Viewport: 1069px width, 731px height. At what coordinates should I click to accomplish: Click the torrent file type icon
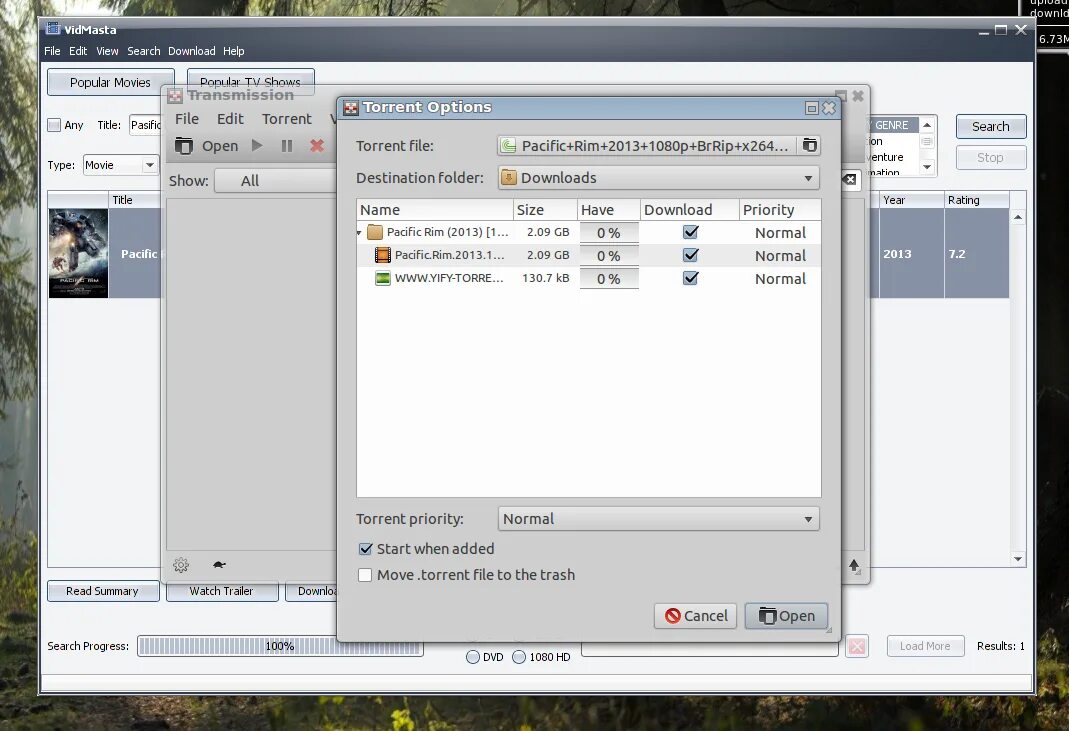tap(508, 145)
